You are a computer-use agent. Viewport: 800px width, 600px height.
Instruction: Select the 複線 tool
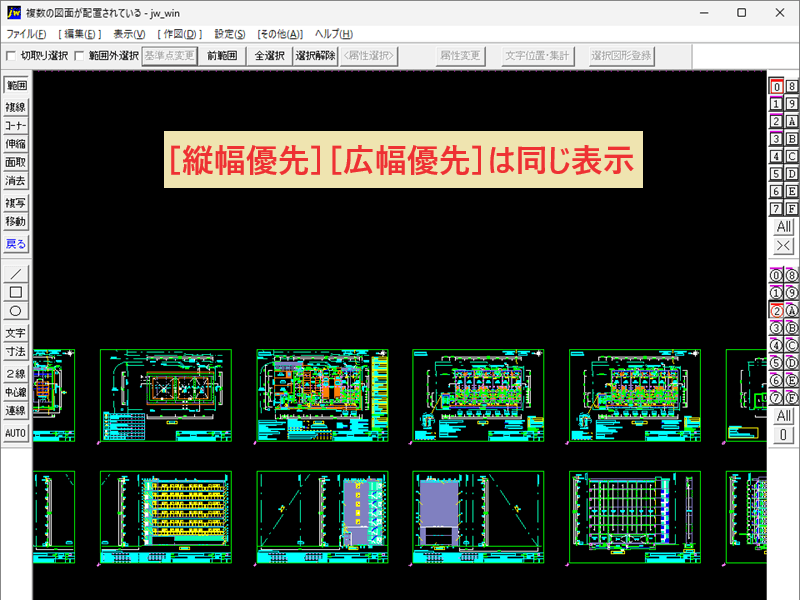[16, 107]
